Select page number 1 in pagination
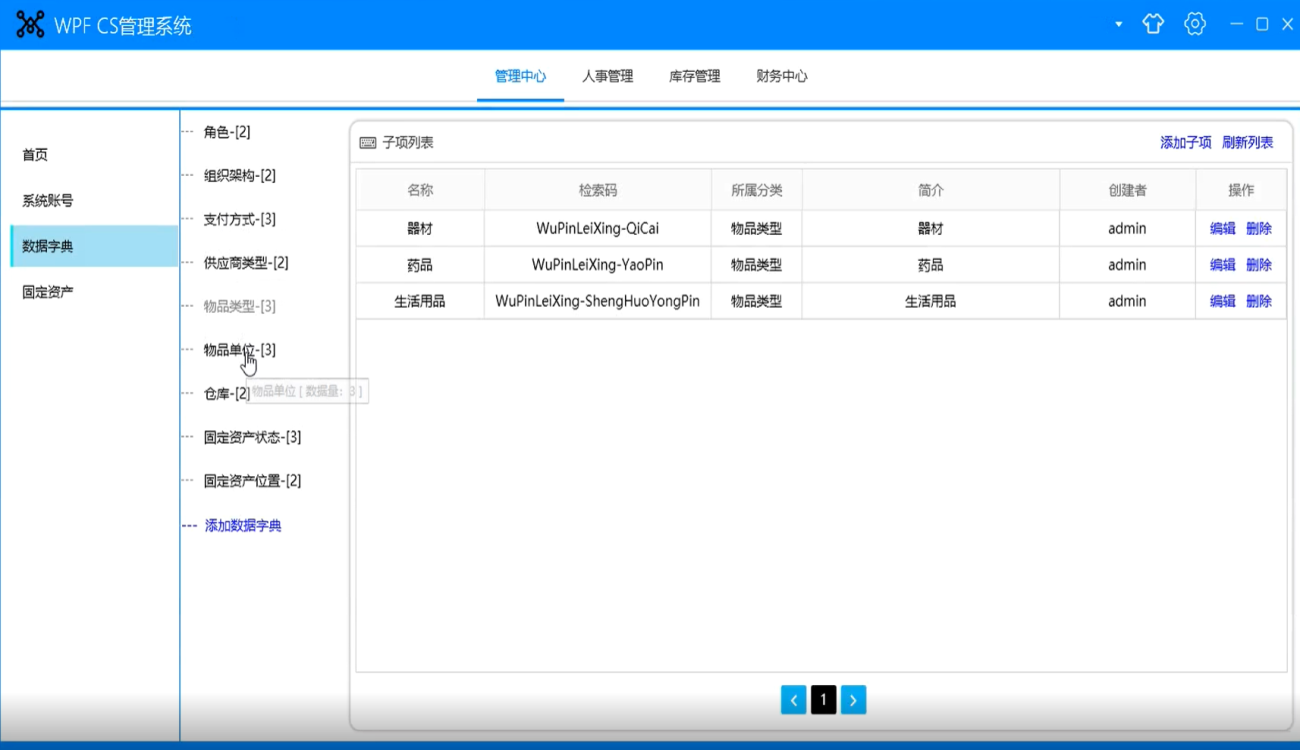The width and height of the screenshot is (1300, 750). click(823, 700)
